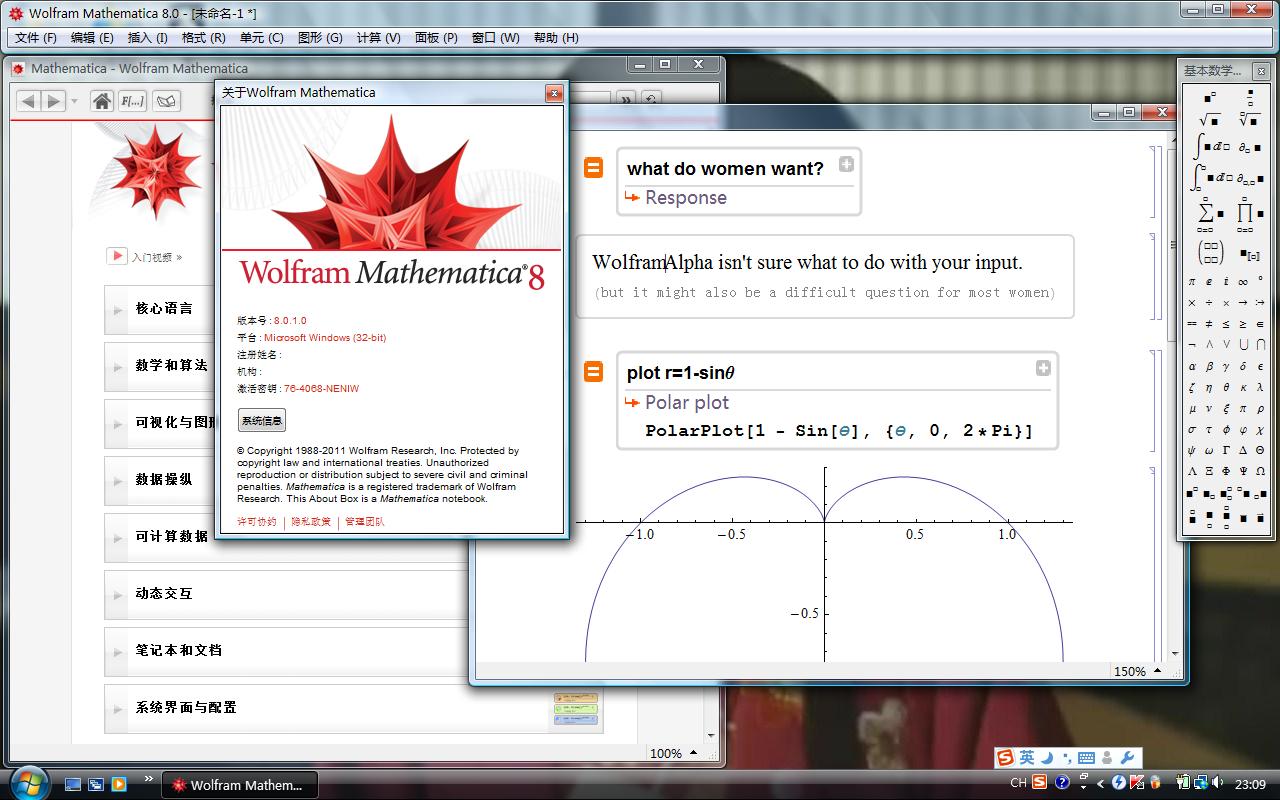The image size is (1280, 800).
Task: Toggle Sogou 英 language mode
Action: point(1027,758)
